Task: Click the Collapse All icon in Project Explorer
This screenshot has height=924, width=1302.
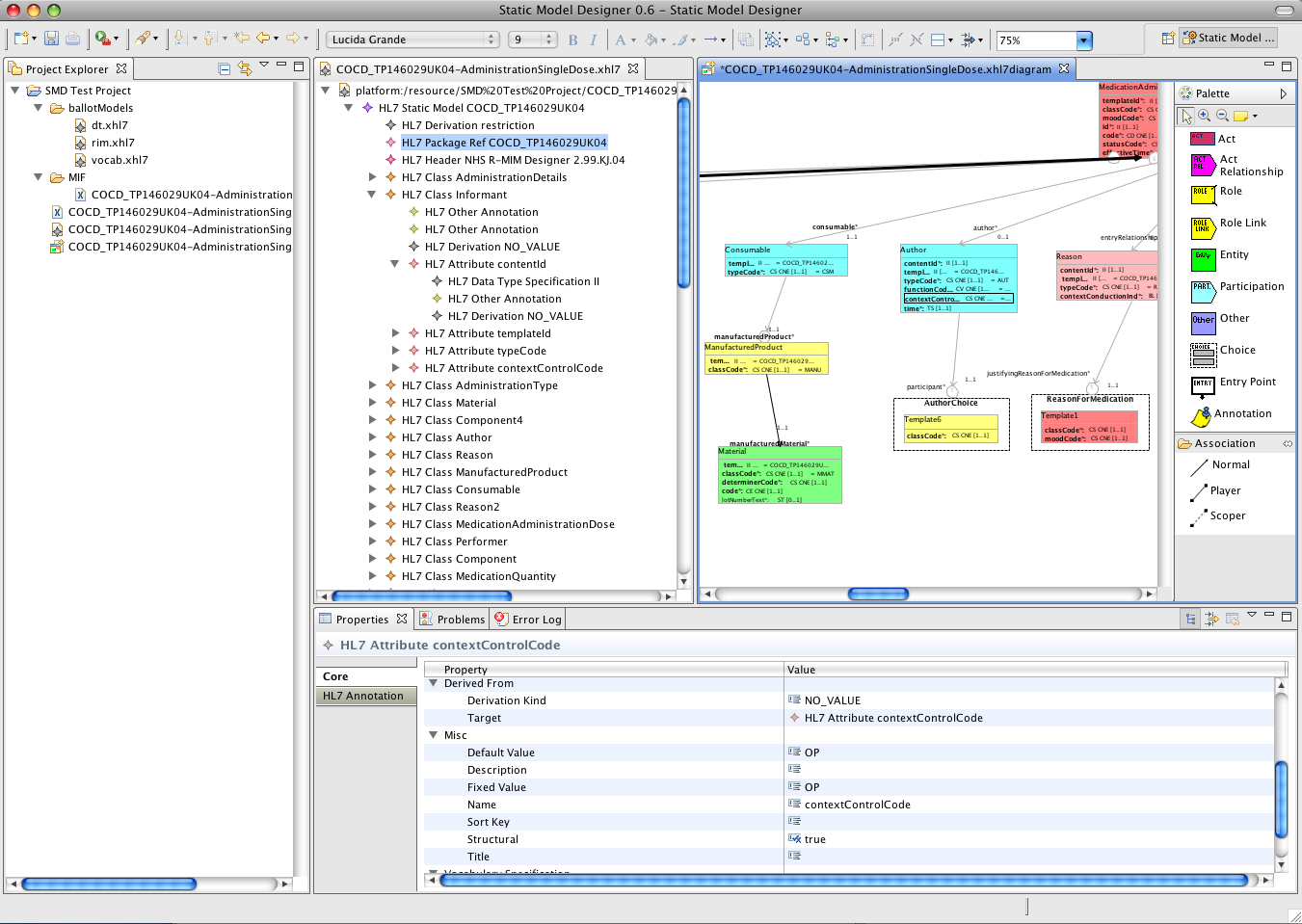Action: 225,68
